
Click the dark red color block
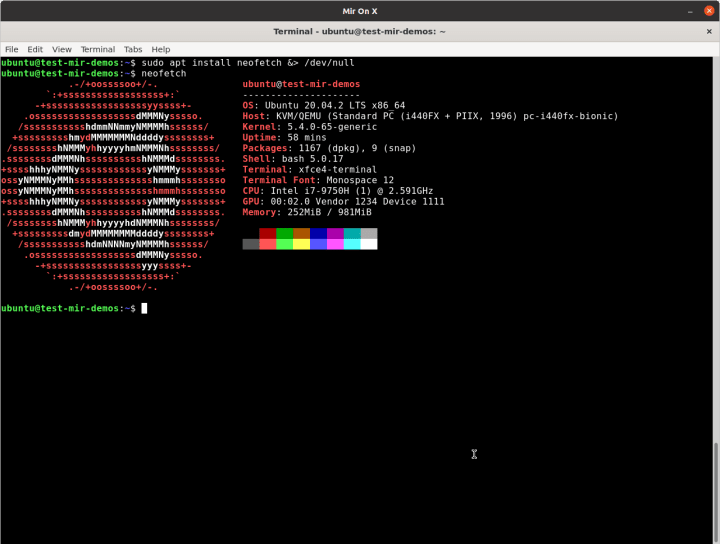(x=268, y=233)
